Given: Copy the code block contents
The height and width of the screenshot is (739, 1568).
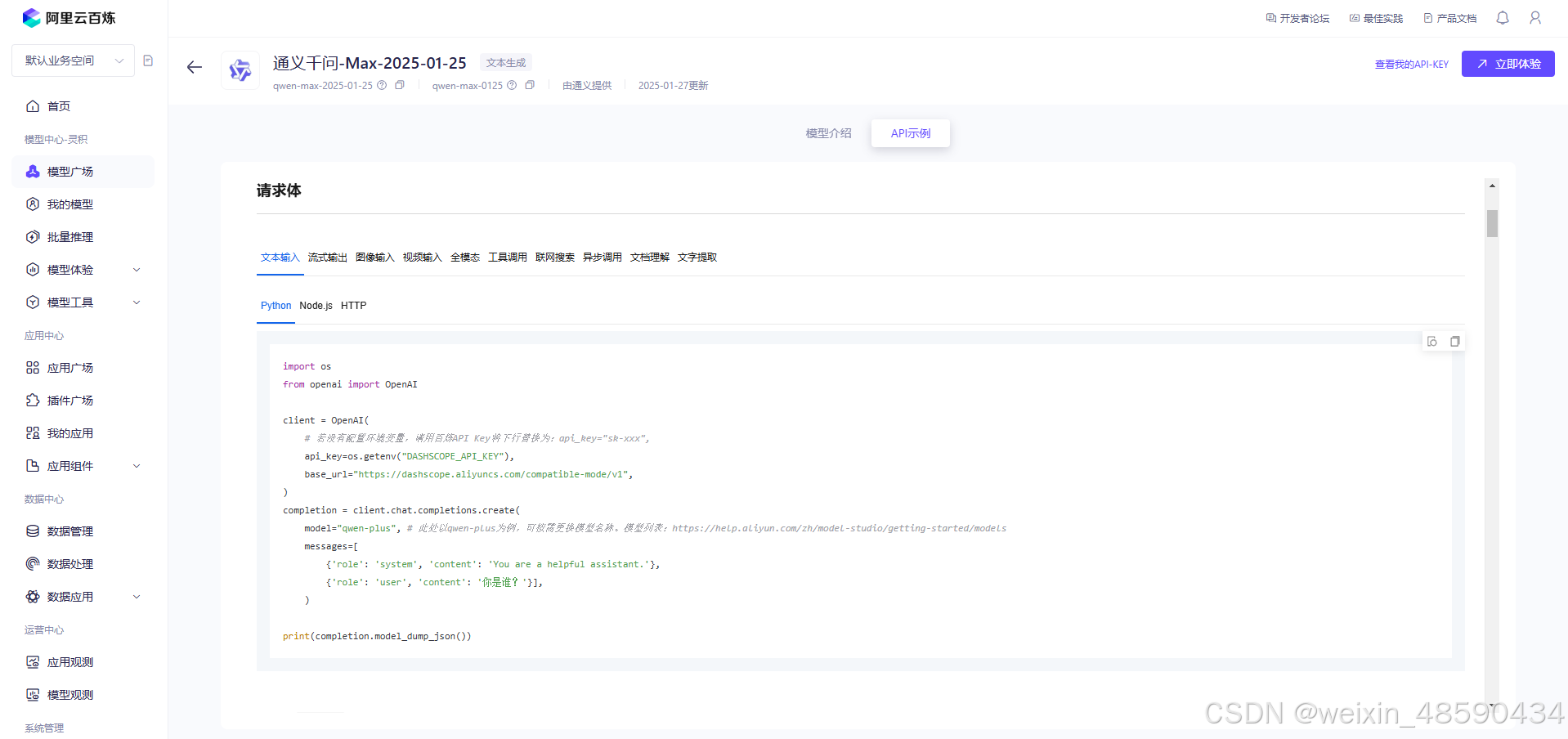Looking at the screenshot, I should [1455, 342].
